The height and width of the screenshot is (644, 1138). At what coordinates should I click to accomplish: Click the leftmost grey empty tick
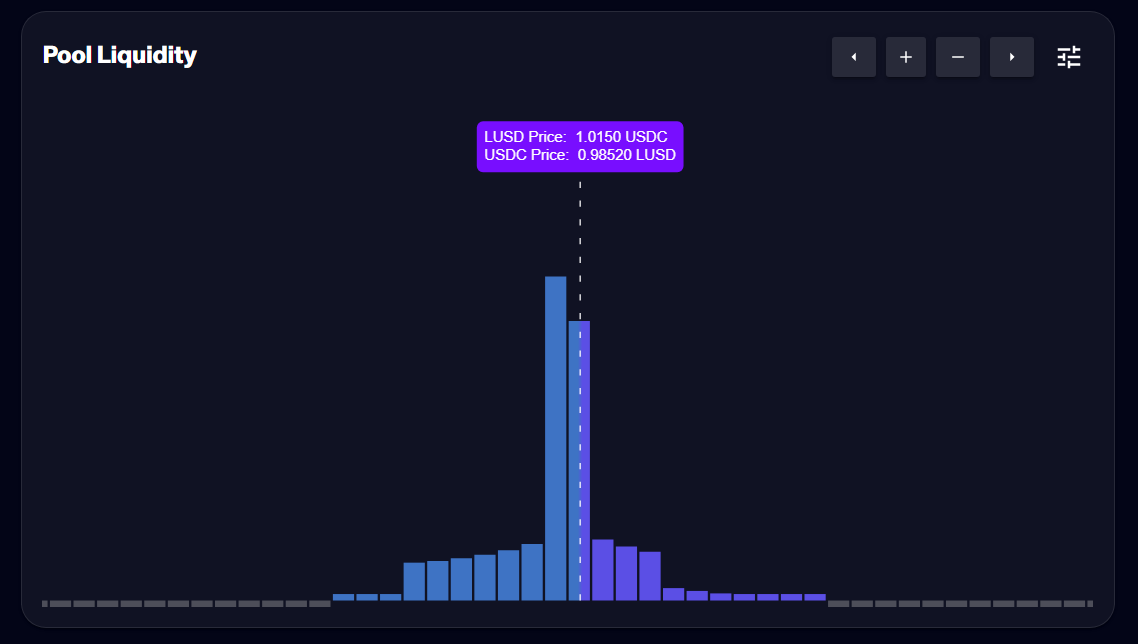click(x=45, y=603)
